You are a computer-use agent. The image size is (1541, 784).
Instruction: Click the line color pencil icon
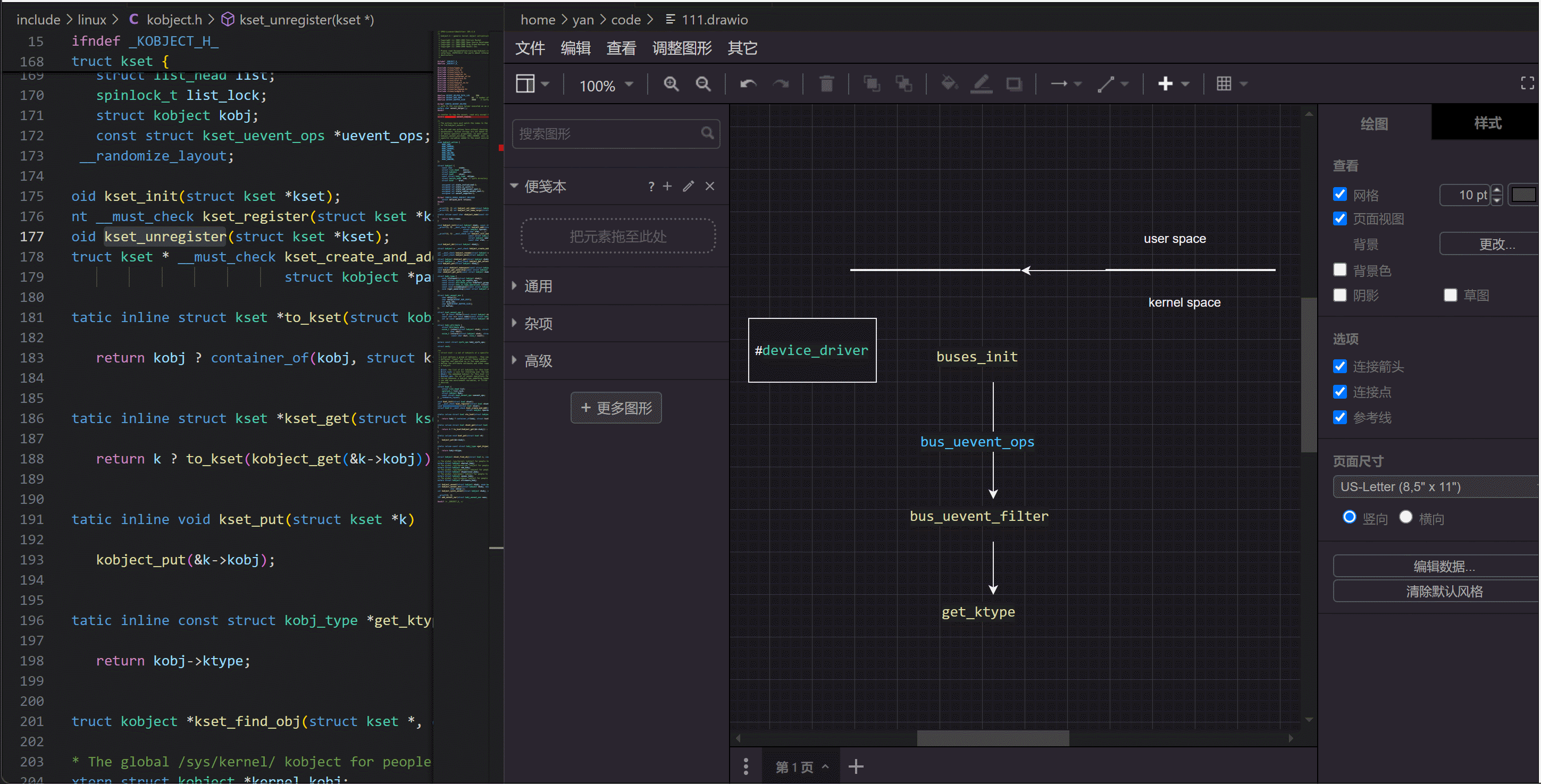click(x=981, y=84)
